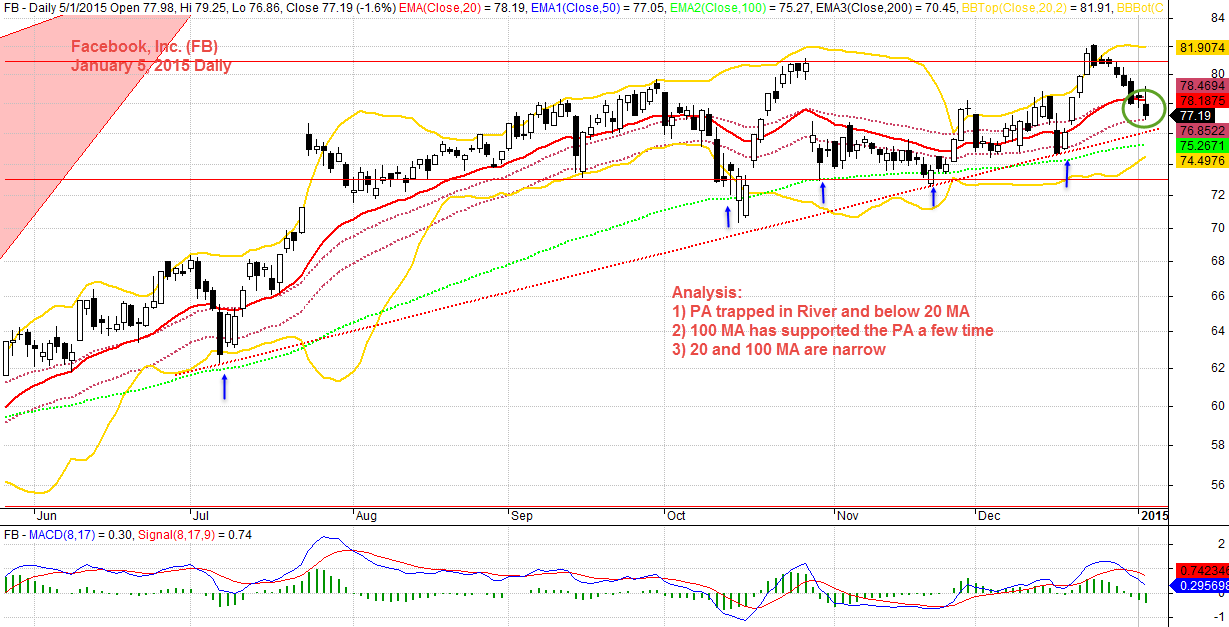Click the Jun label on the date axis
This screenshot has height=627, width=1229.
(x=46, y=516)
